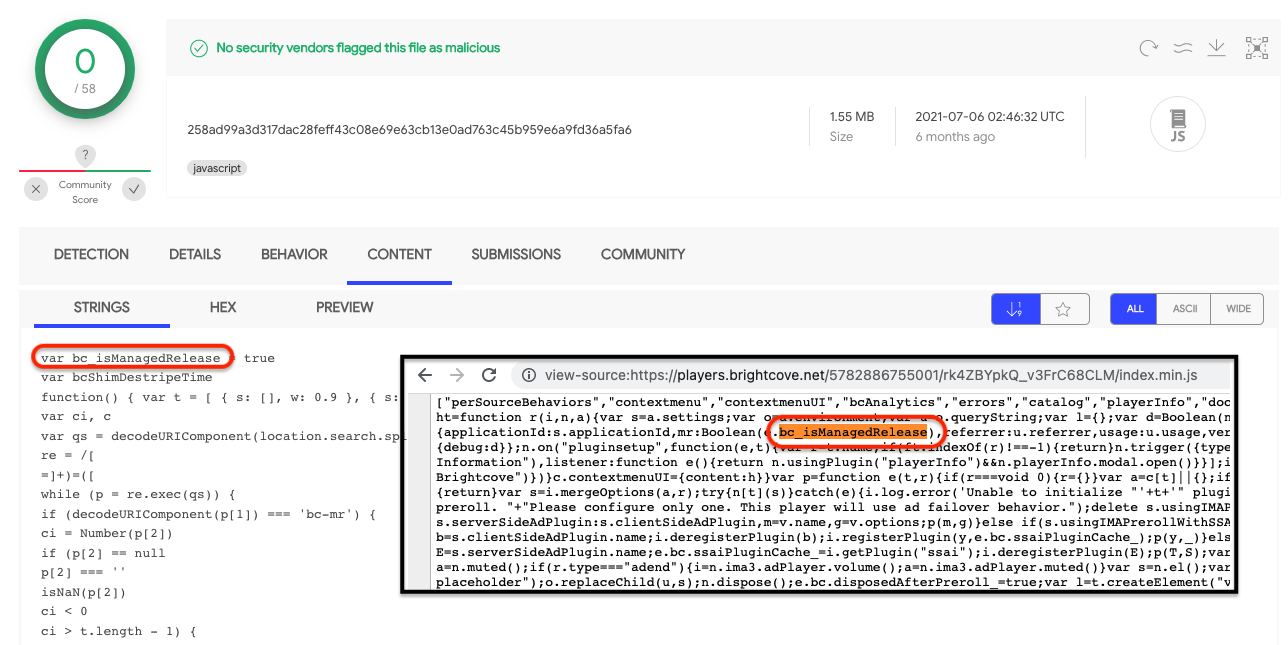1288x645 pixels.
Task: Select the WIDE string encoding filter
Action: click(1238, 309)
